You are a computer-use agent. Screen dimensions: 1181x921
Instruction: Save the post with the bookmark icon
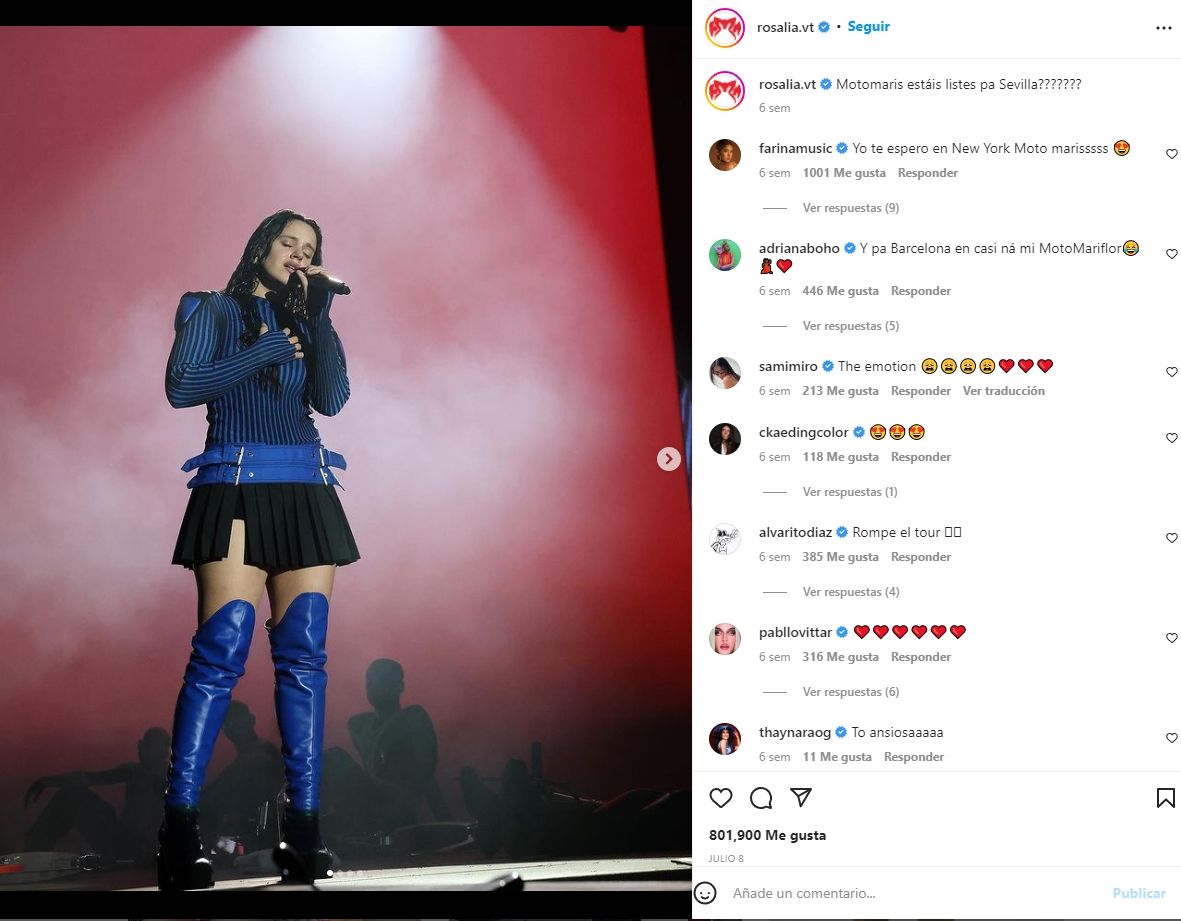tap(1165, 797)
